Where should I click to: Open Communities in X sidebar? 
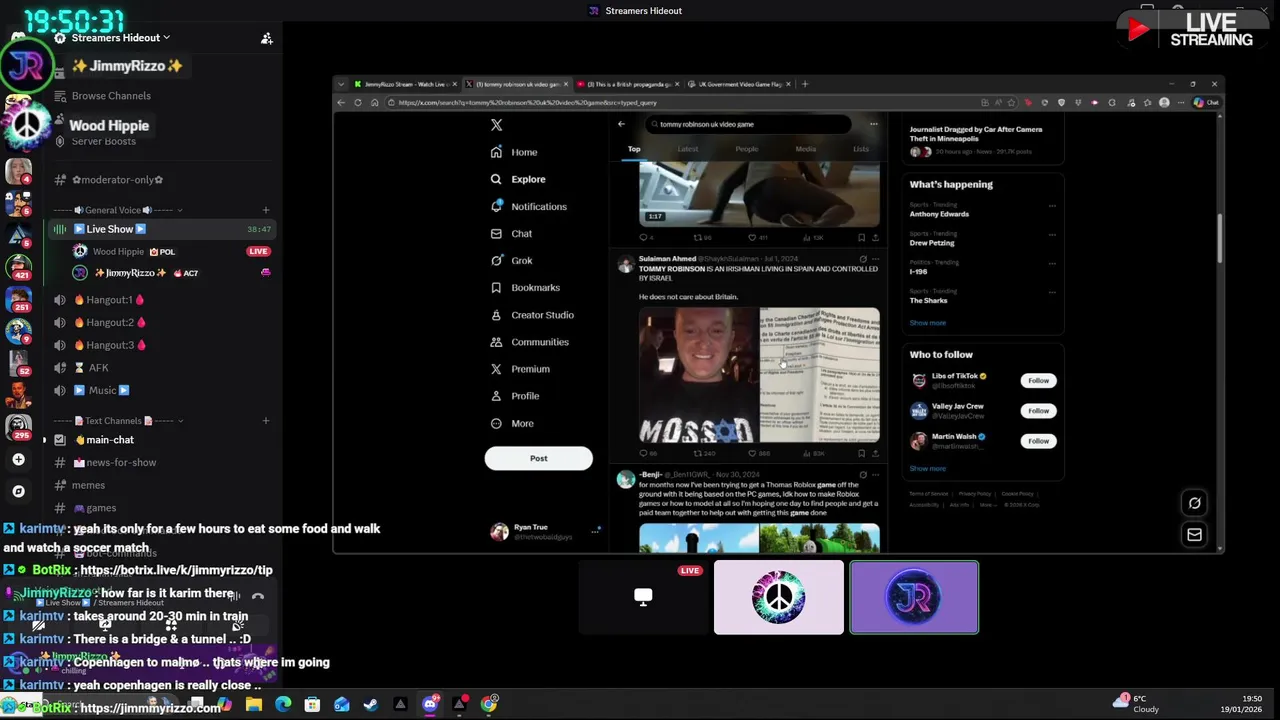(x=529, y=342)
